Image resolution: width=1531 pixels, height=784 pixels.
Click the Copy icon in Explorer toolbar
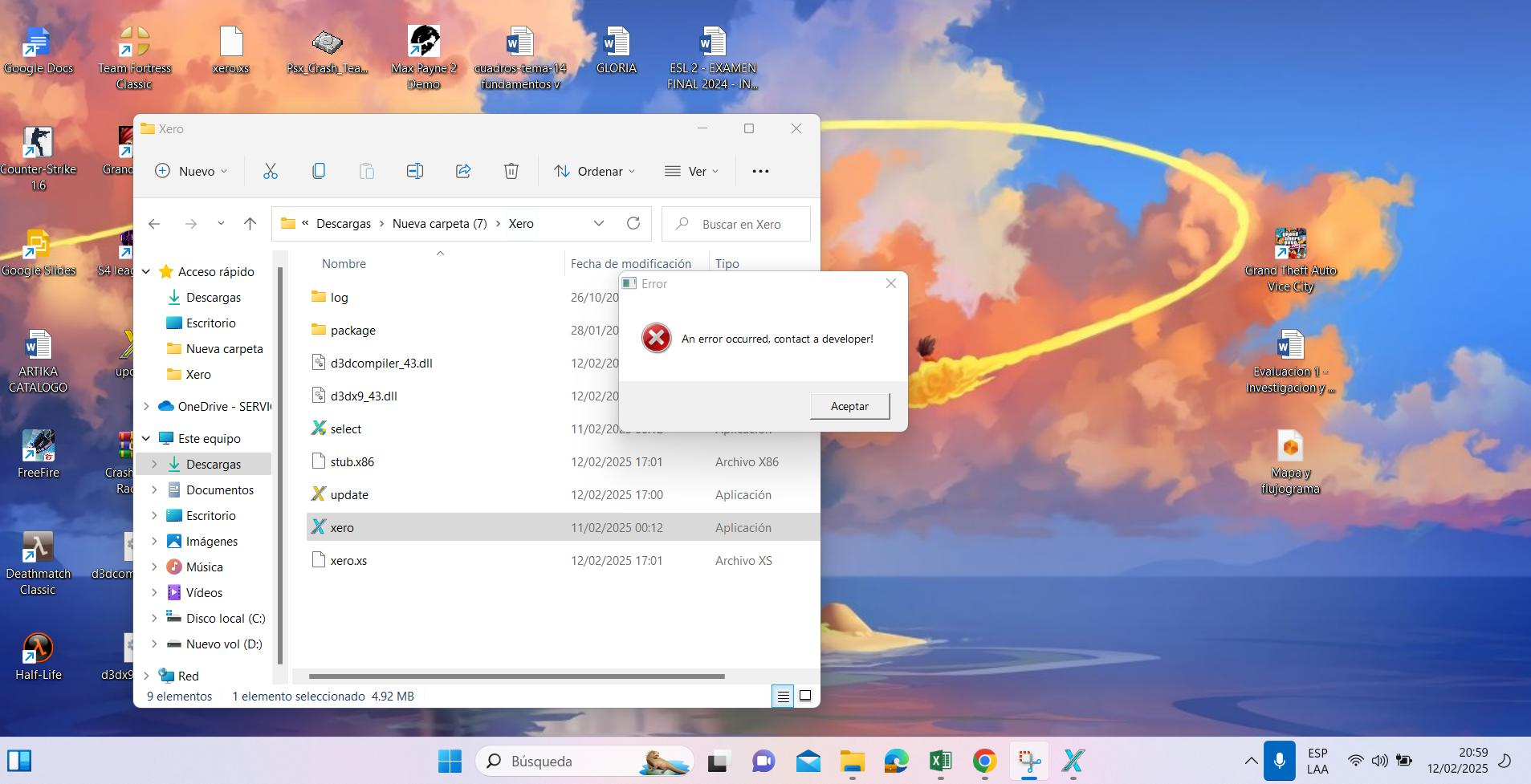click(x=319, y=171)
